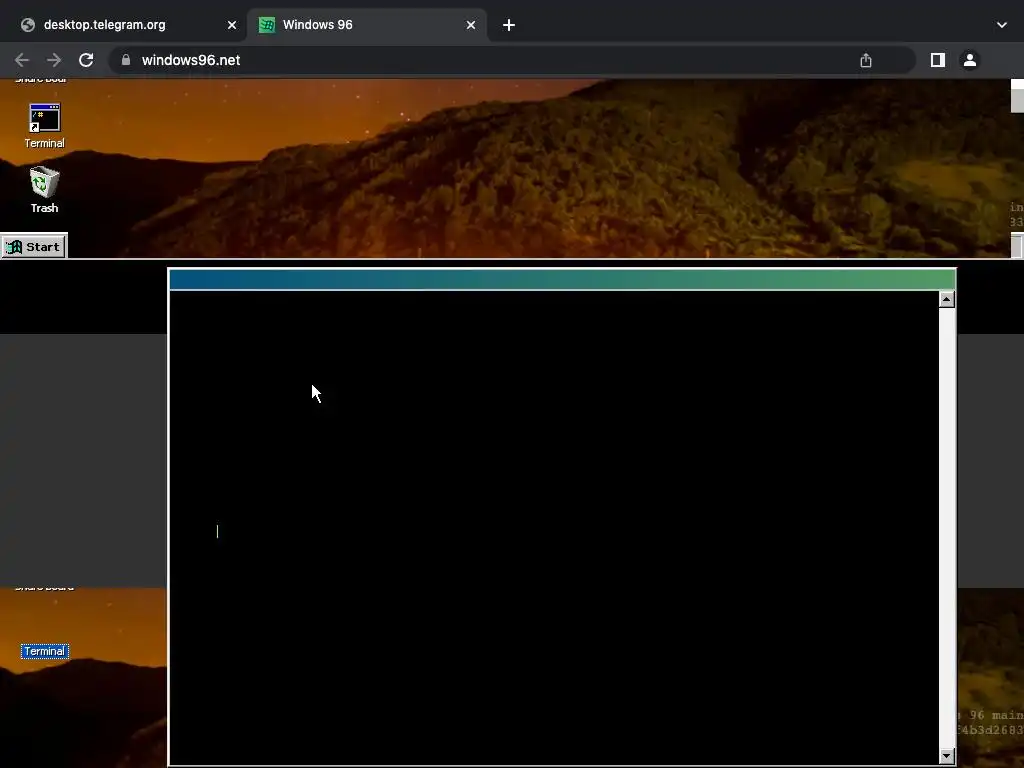
Task: Switch to the Windows 96 browser tab
Action: (367, 25)
